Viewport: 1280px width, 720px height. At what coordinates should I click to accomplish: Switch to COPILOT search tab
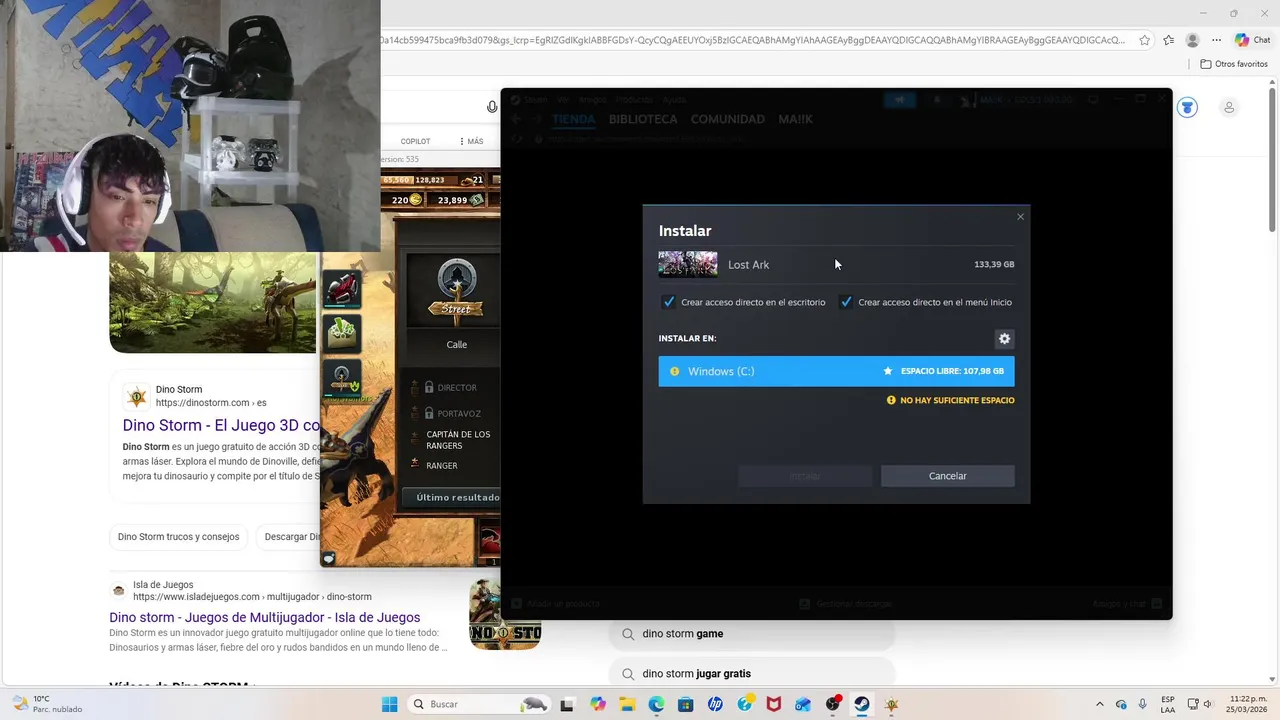point(415,142)
